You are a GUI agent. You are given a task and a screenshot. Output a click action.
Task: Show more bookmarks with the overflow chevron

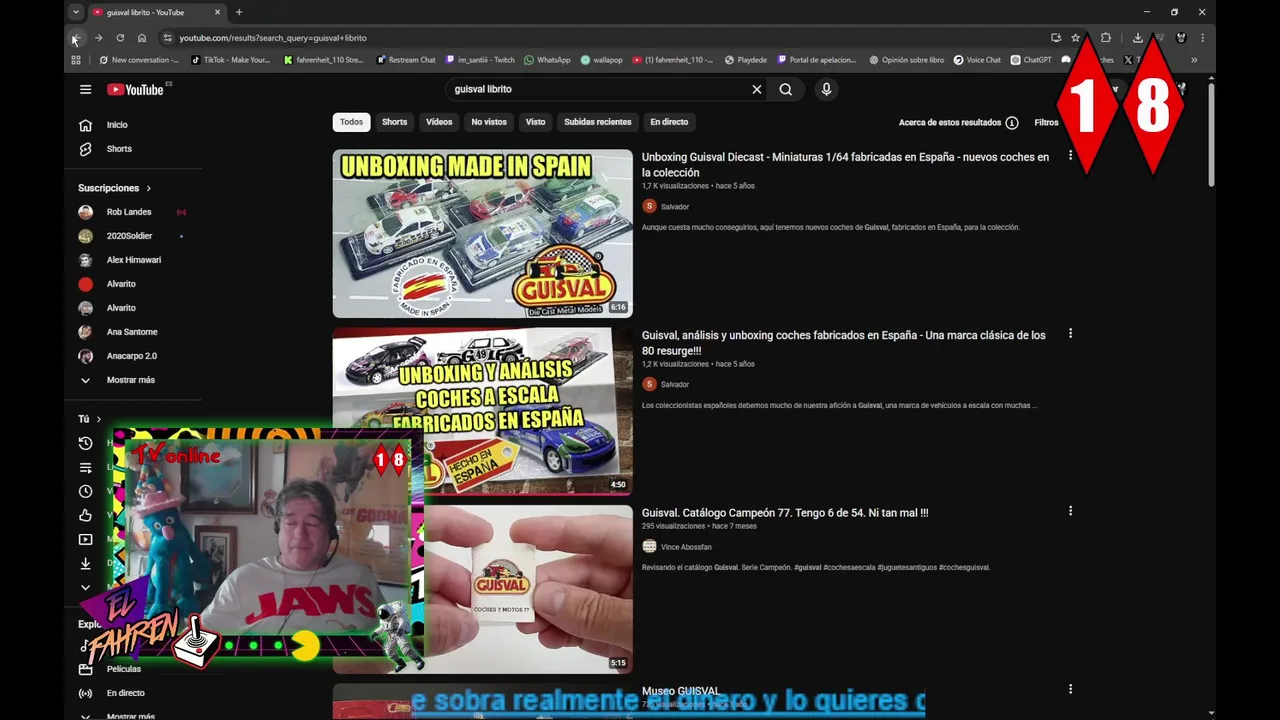1194,60
